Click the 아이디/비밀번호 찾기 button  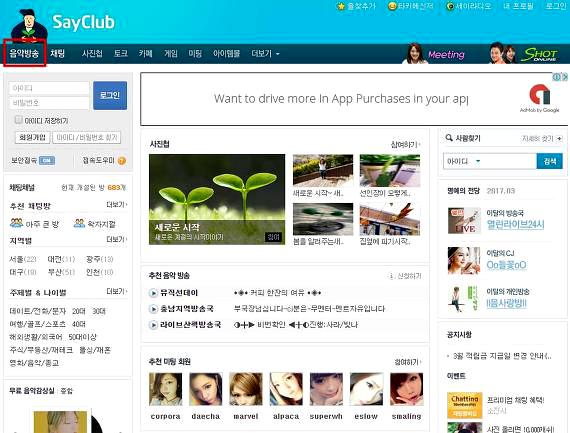point(87,137)
